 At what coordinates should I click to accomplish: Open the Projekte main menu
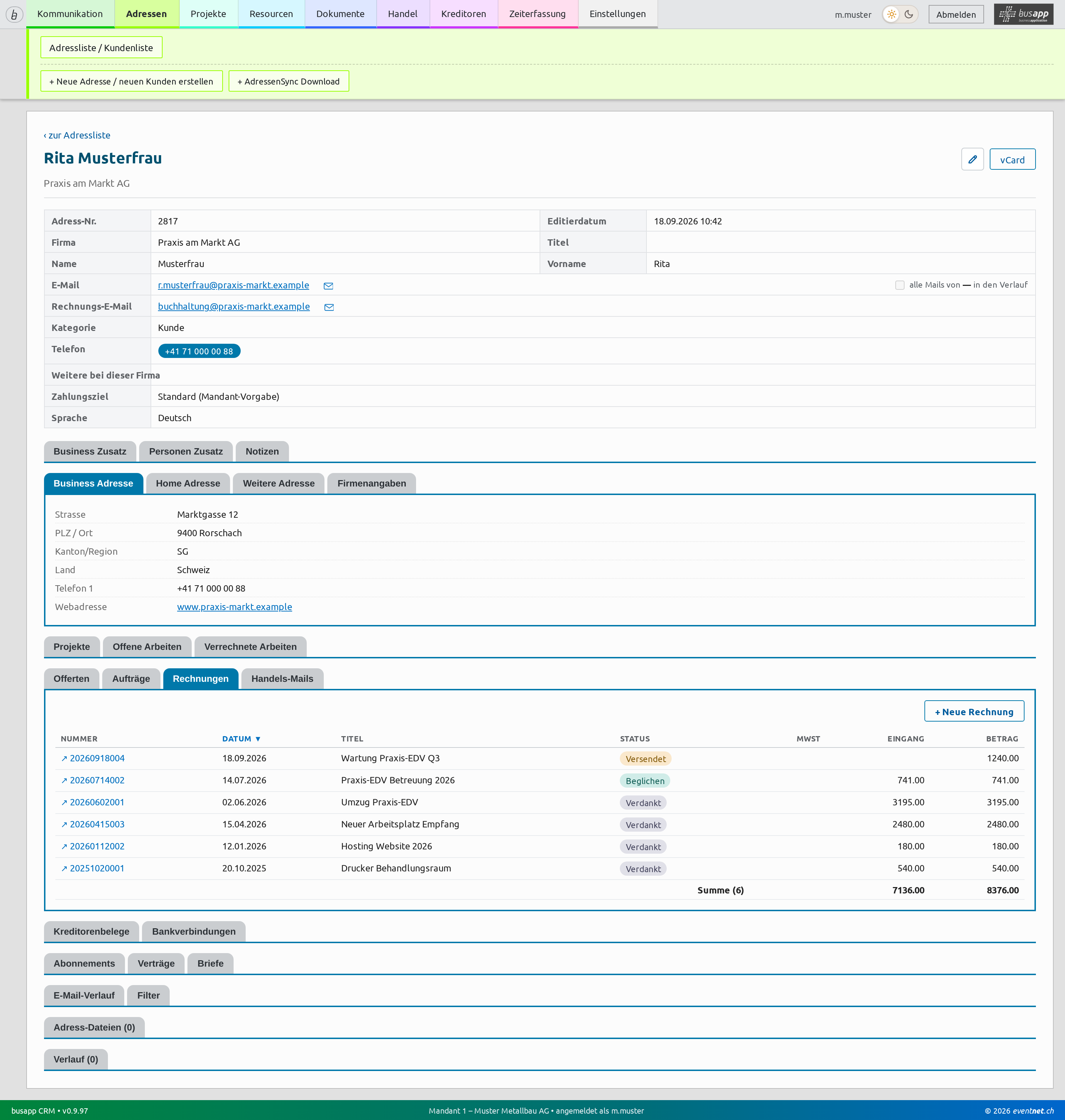[x=208, y=13]
